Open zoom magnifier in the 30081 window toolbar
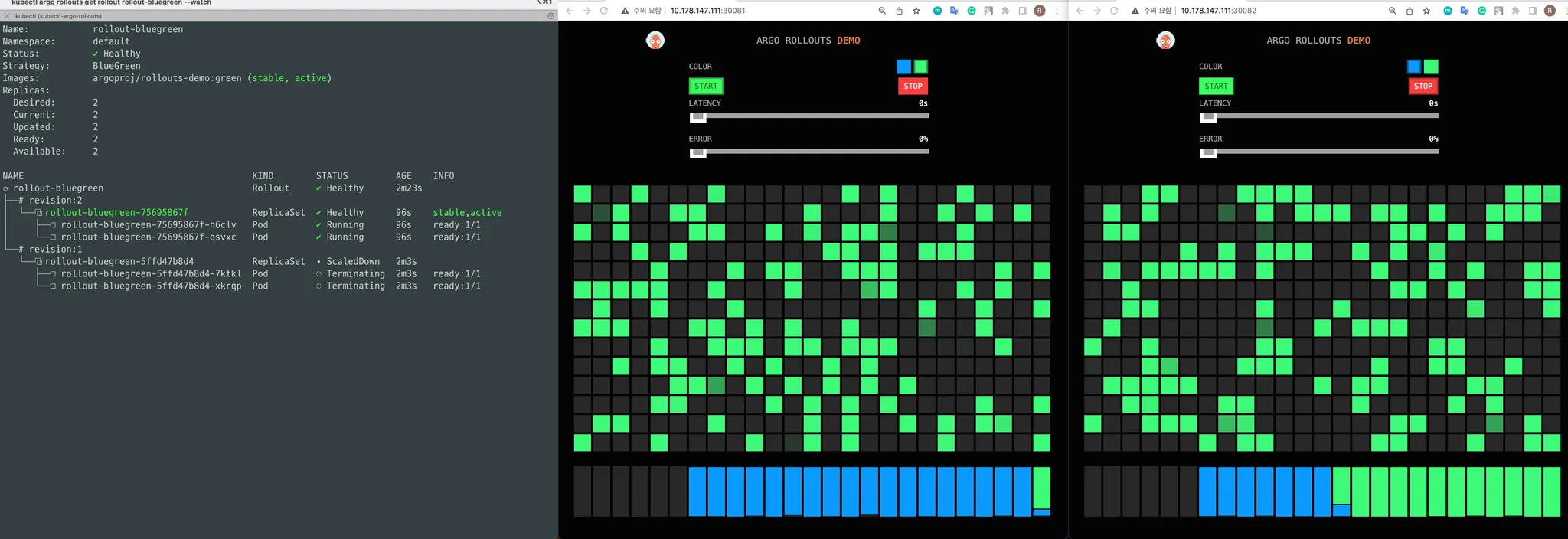Viewport: 1568px width, 539px height. 882,11
